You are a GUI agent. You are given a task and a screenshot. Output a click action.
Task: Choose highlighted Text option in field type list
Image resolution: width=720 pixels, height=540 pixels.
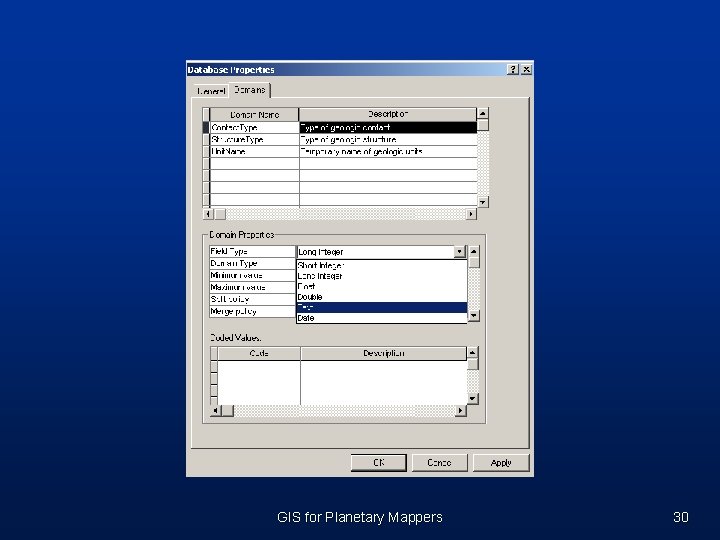coord(381,308)
